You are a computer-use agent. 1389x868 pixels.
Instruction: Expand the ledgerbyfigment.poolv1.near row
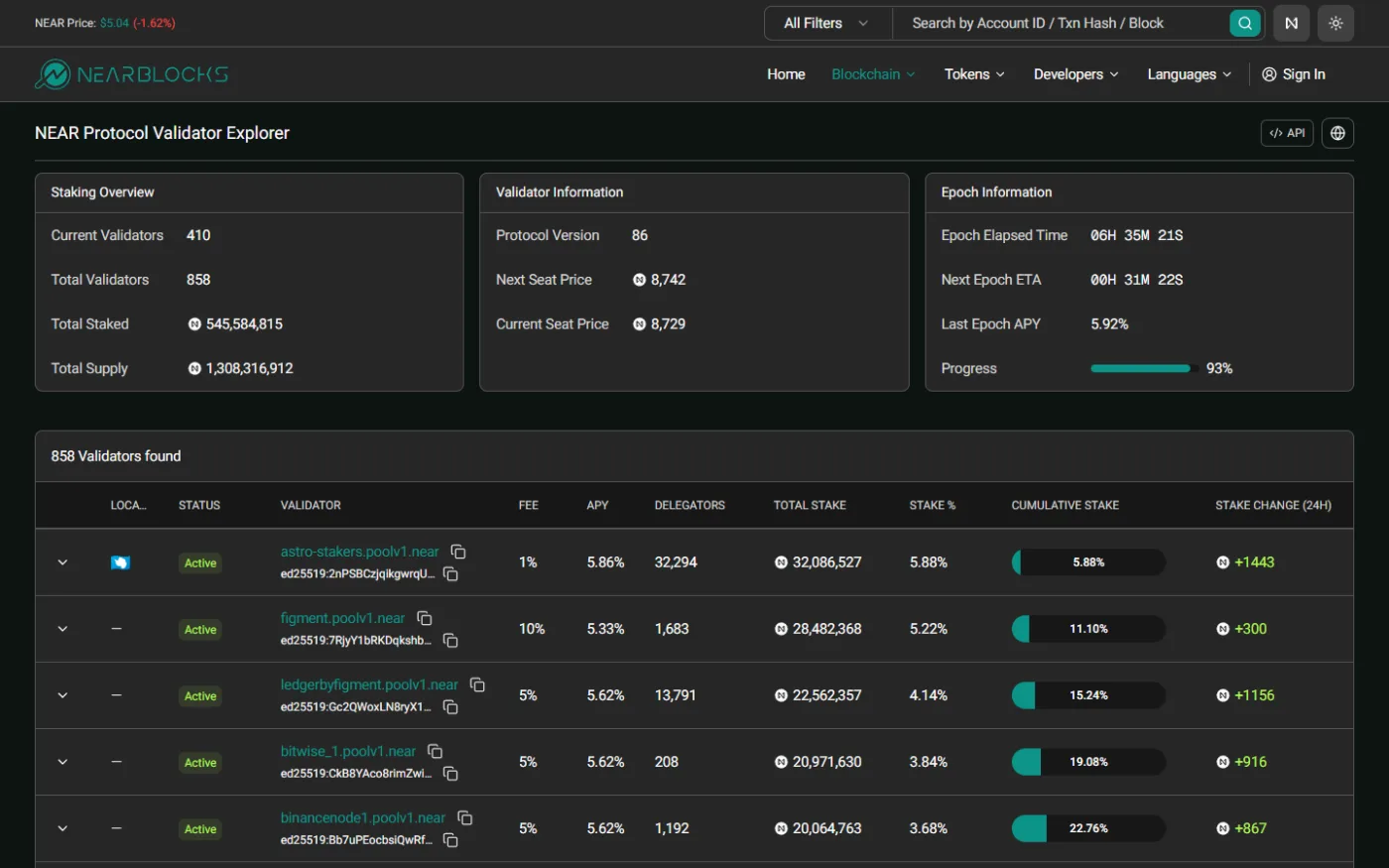(x=63, y=695)
